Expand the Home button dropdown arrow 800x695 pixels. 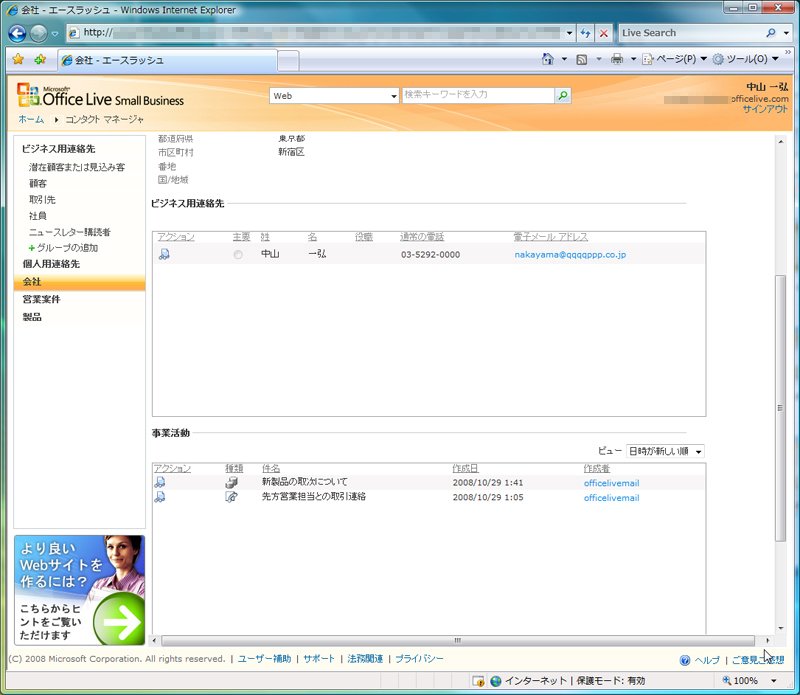click(564, 59)
